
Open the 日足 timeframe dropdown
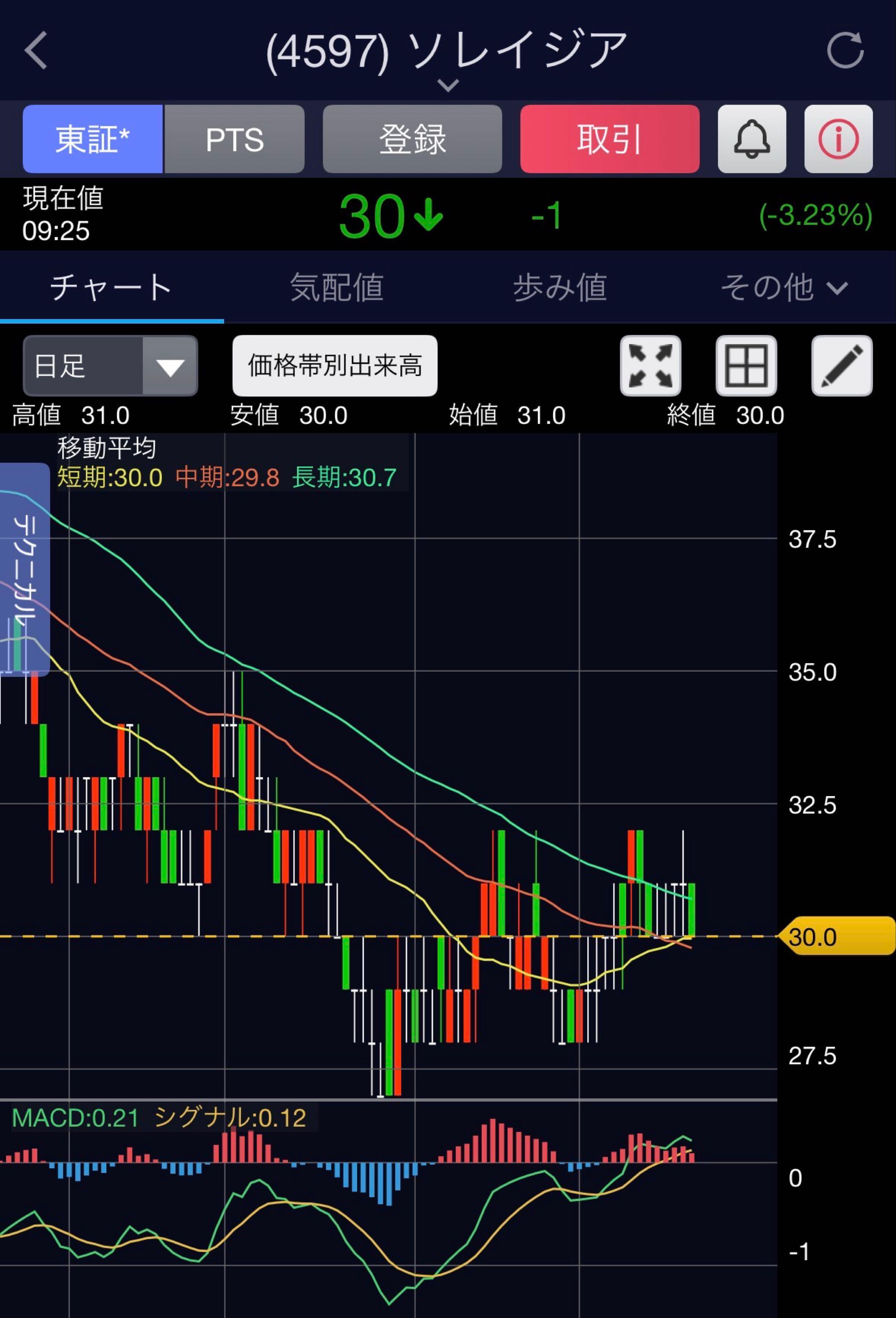pos(110,366)
